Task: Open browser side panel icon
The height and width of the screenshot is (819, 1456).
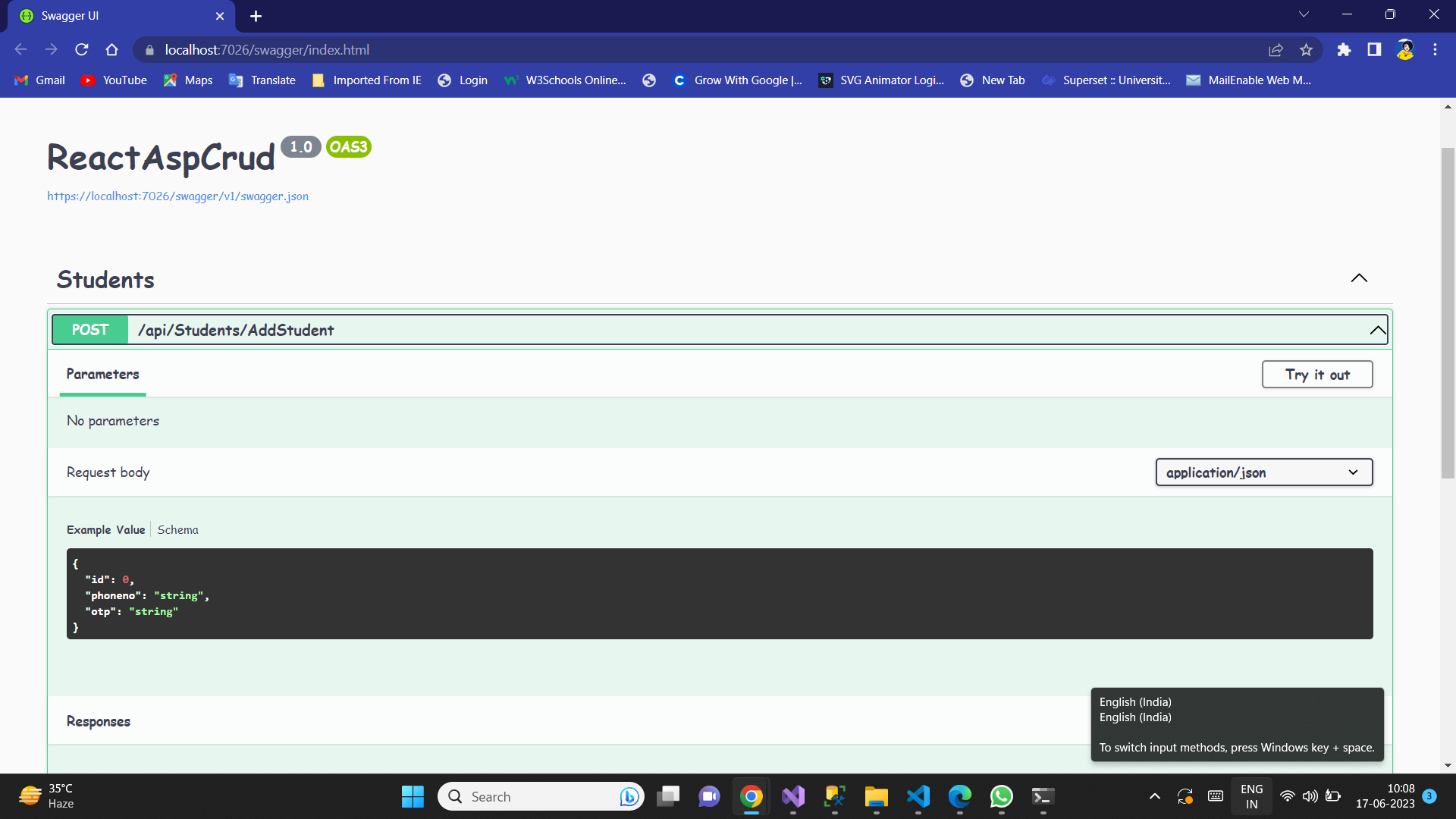Action: 1374,50
